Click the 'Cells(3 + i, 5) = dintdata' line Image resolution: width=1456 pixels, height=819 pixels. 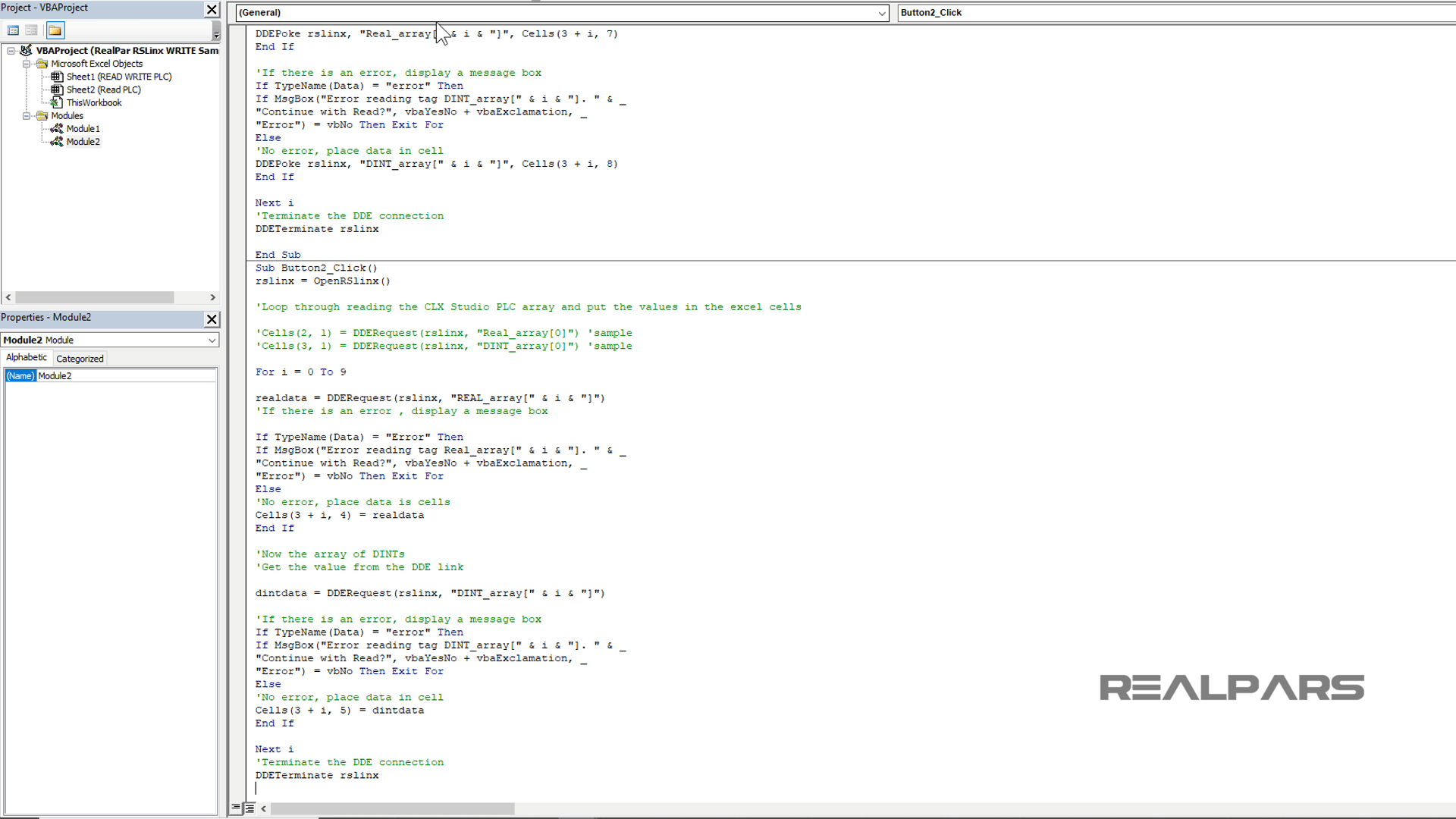tap(339, 711)
